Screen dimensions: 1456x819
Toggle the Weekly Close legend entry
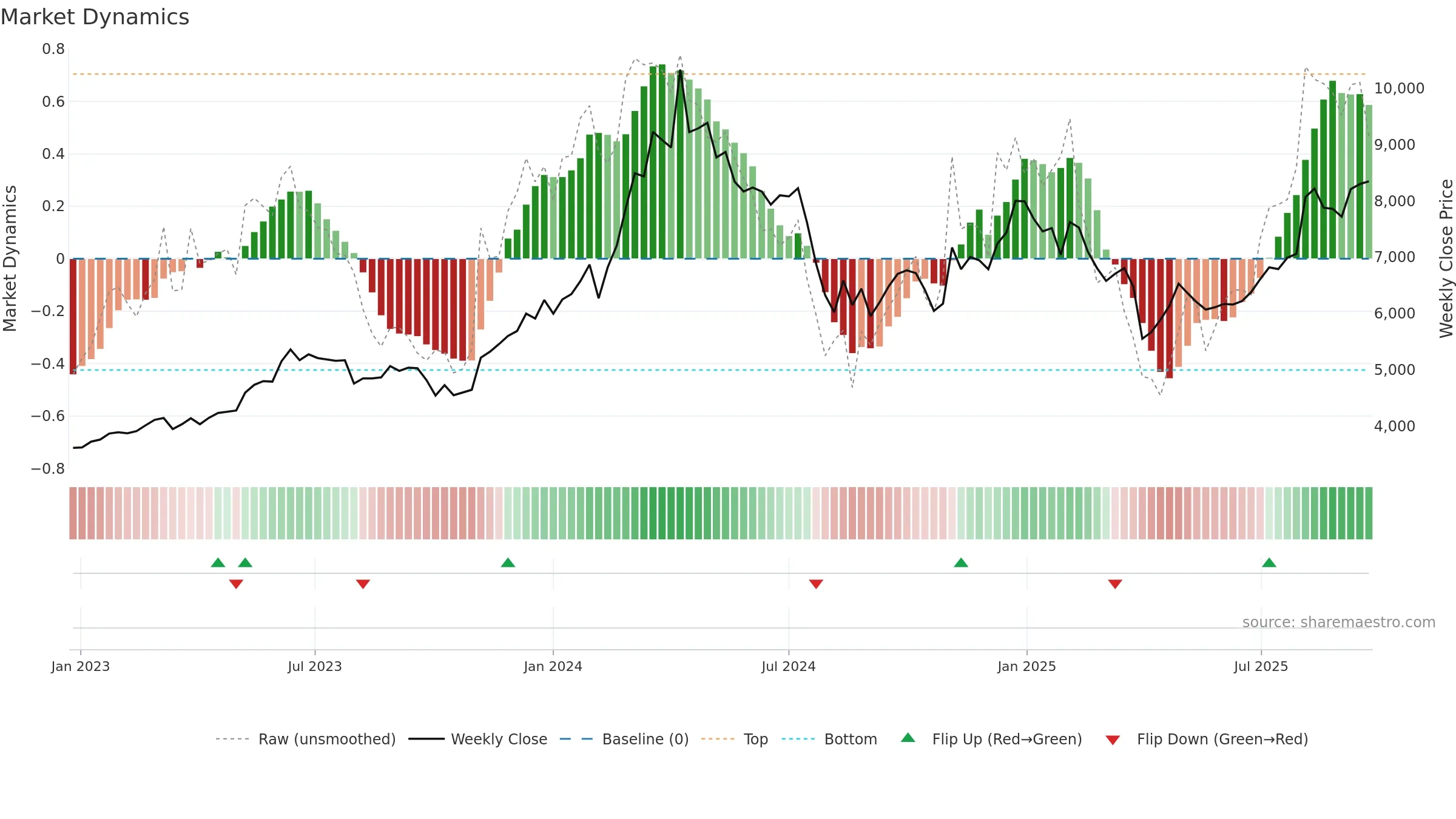[x=477, y=739]
